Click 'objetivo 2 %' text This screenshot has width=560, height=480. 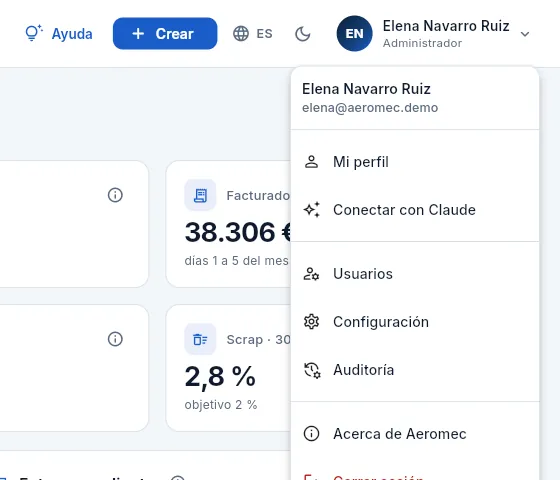pyautogui.click(x=221, y=405)
